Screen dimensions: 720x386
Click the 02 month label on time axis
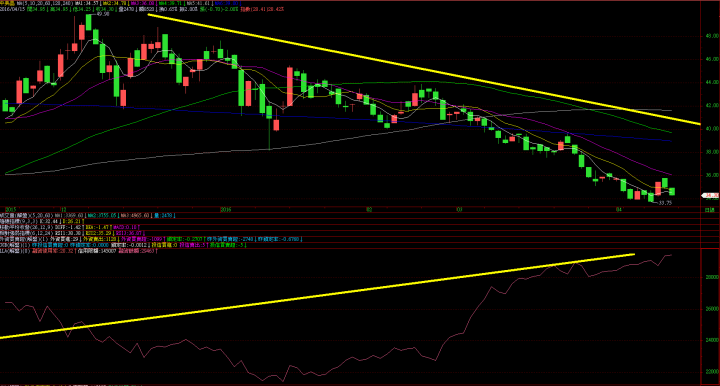tap(369, 209)
